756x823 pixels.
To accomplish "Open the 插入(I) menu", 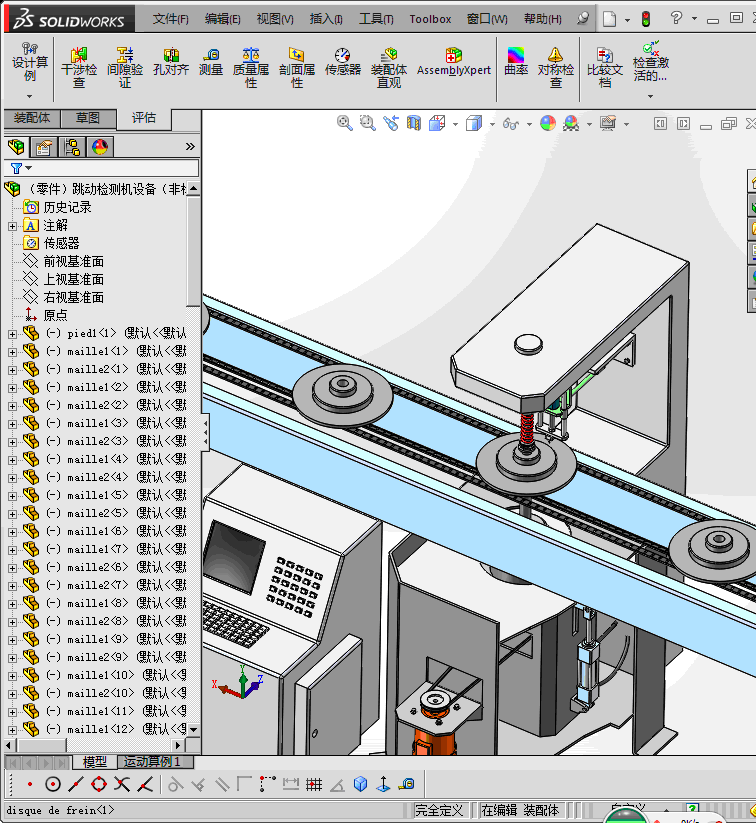I will tap(326, 19).
